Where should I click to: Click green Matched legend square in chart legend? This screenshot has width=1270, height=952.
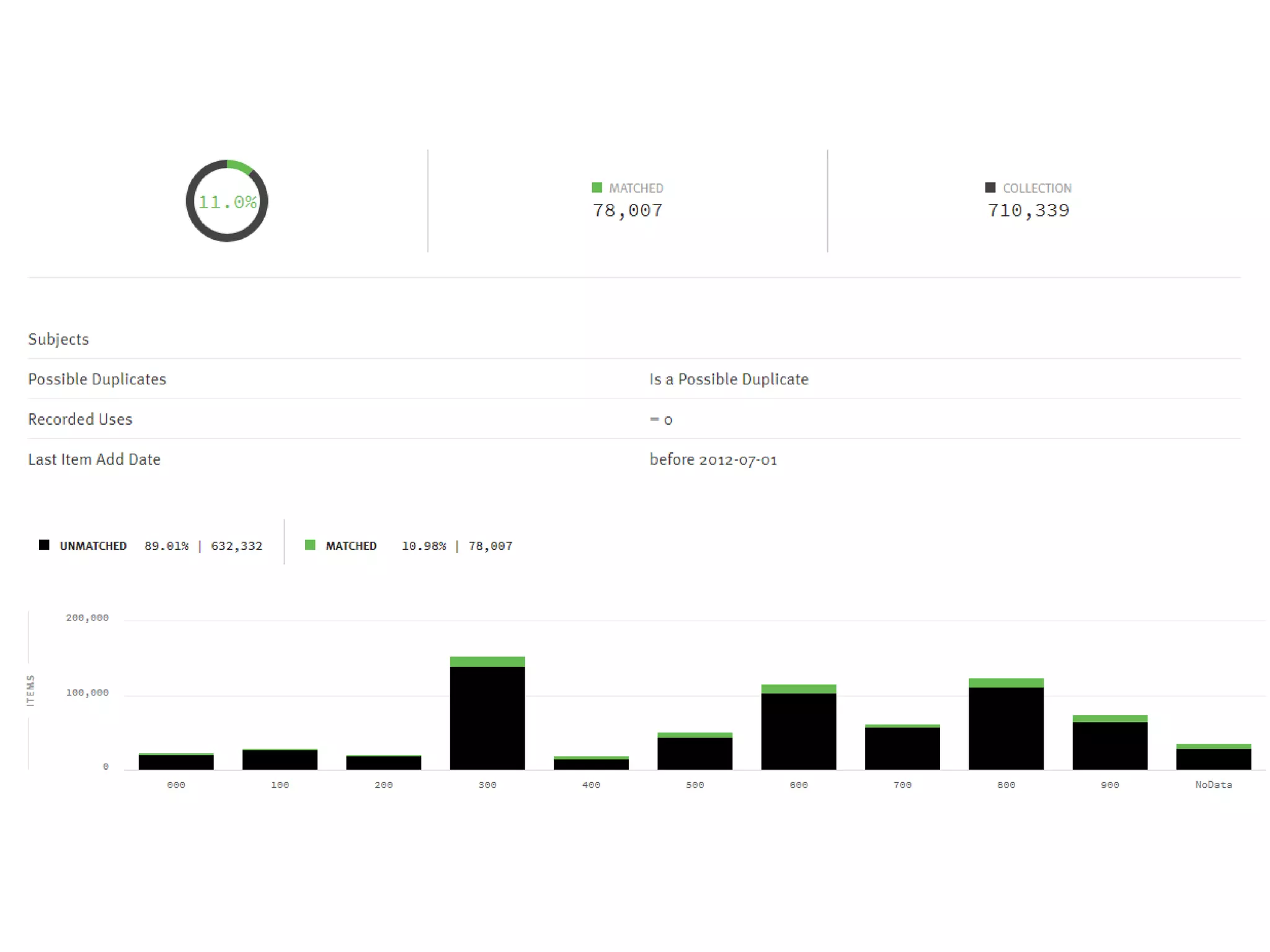pyautogui.click(x=310, y=545)
